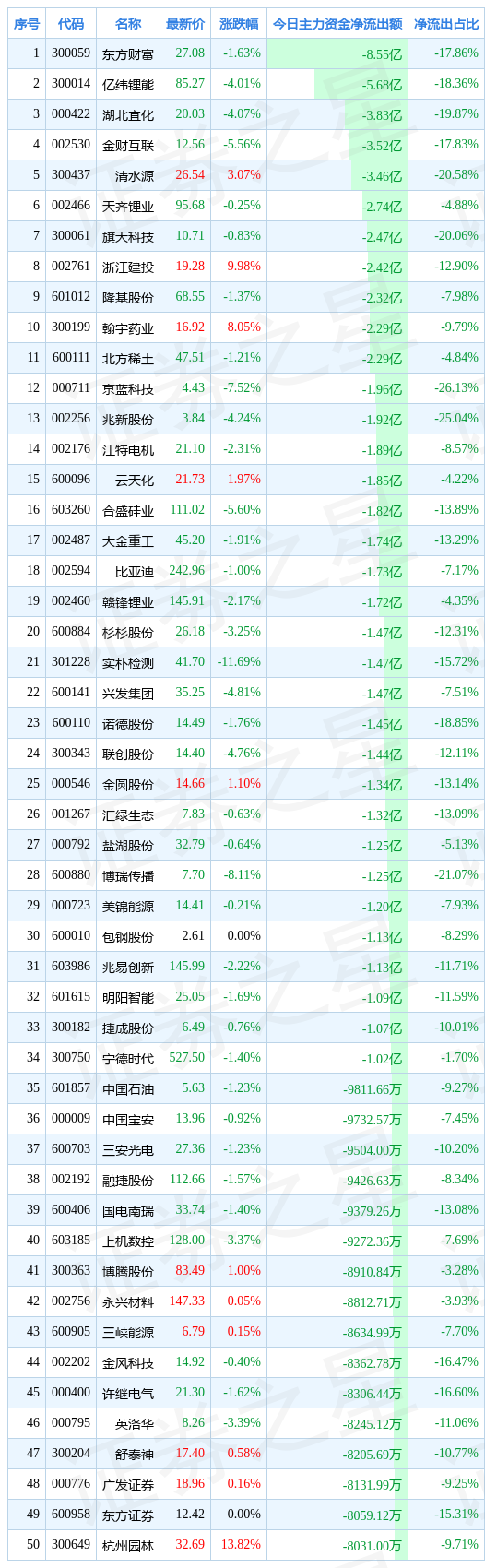The height and width of the screenshot is (1568, 485).
Task: Select stock name 杉杉股份
Action: point(128,633)
